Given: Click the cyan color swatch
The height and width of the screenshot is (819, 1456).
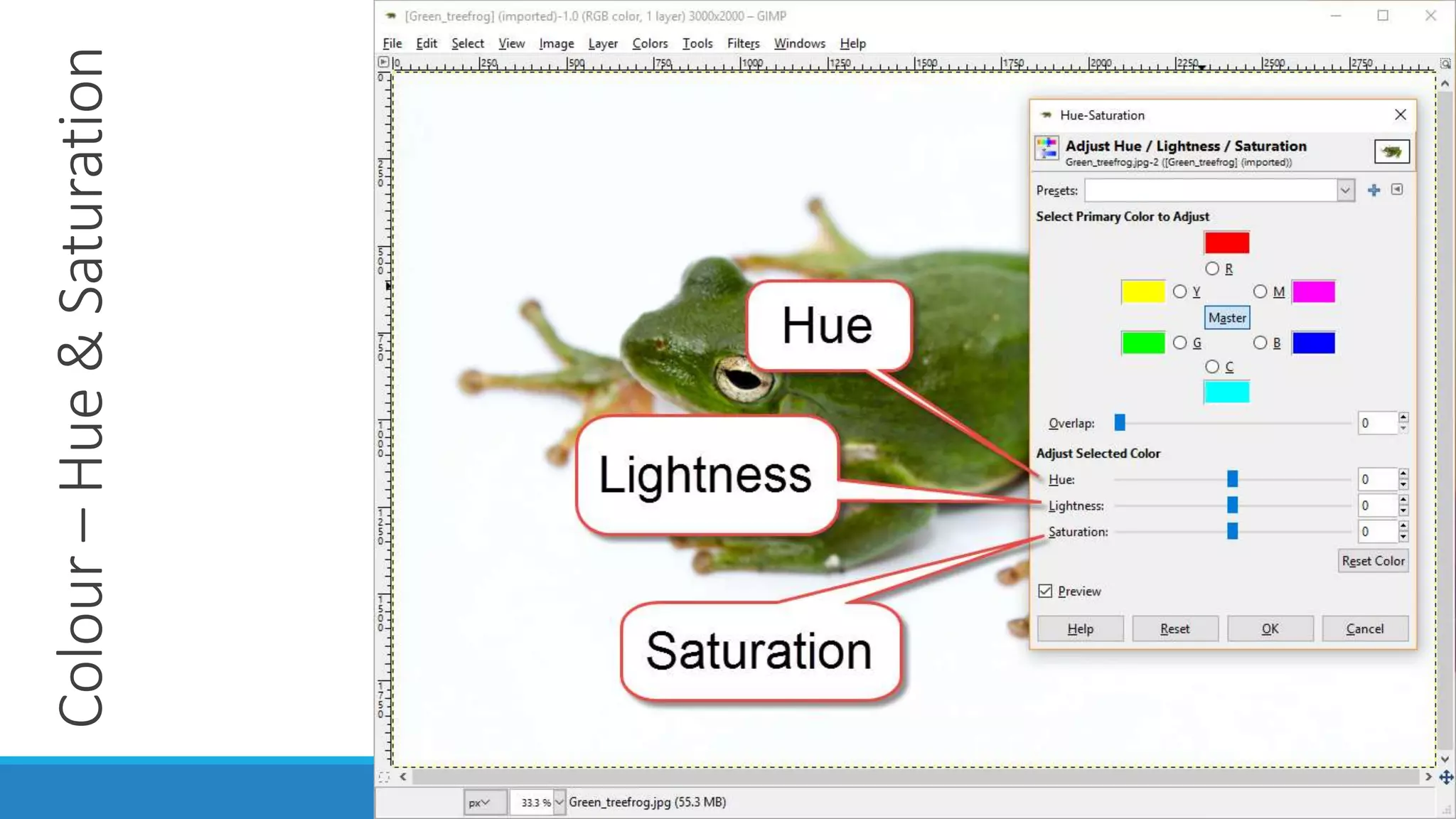Looking at the screenshot, I should pos(1226,392).
